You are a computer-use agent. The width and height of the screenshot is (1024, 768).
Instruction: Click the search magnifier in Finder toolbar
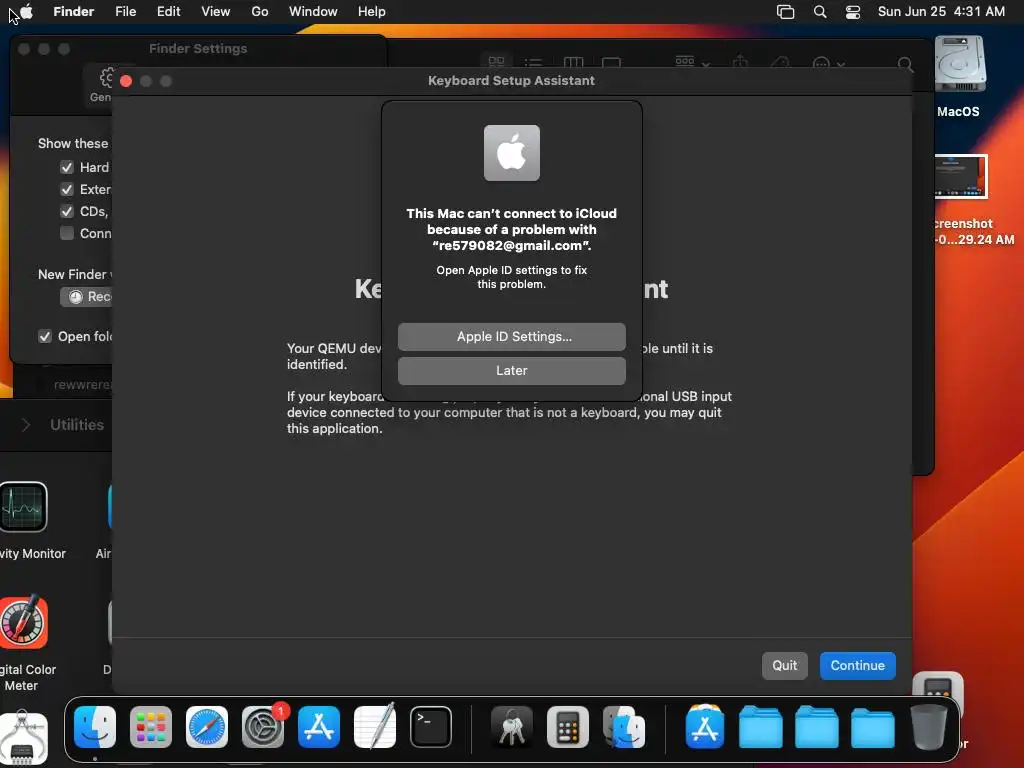coord(905,64)
